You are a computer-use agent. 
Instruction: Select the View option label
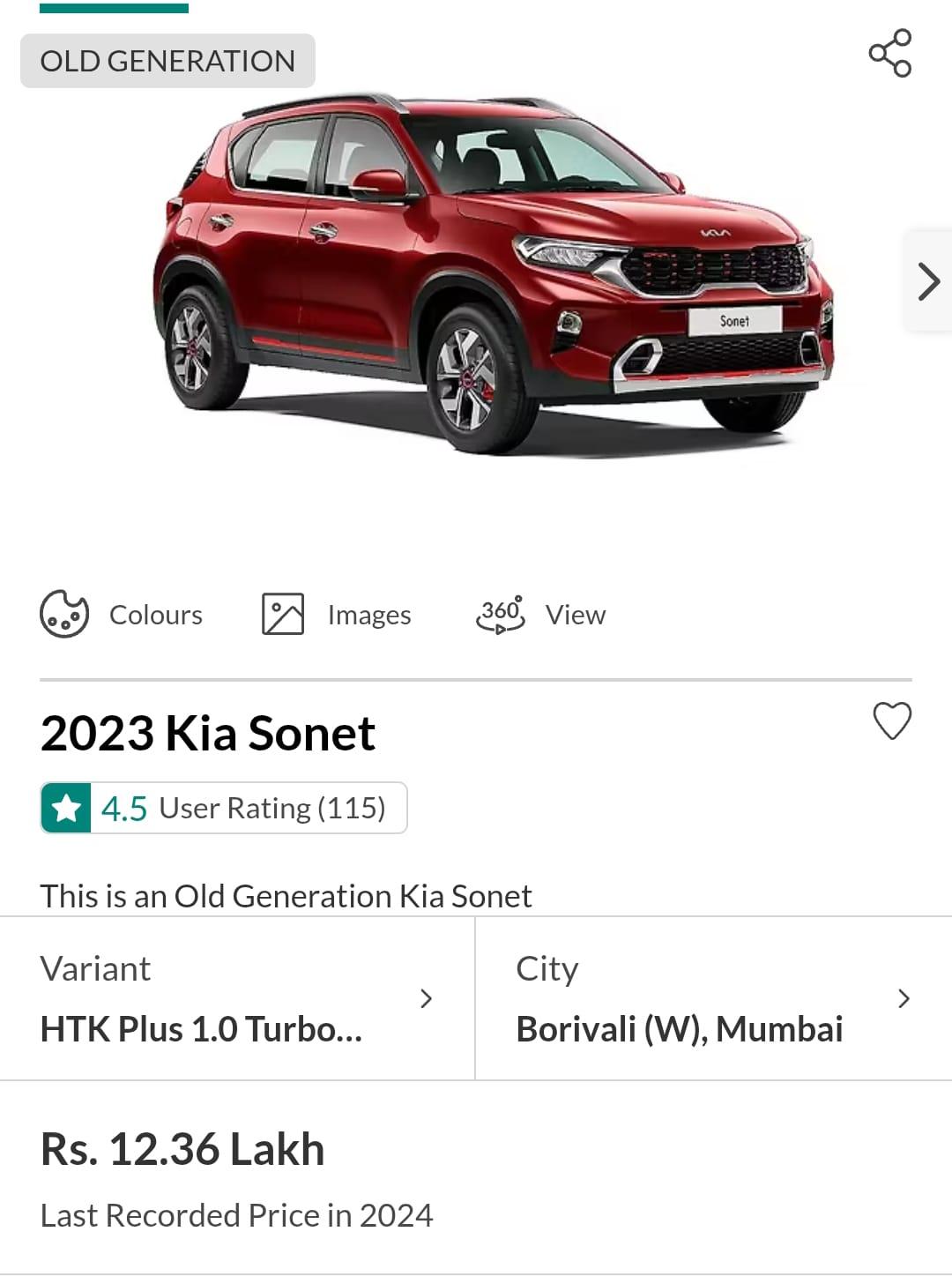click(576, 615)
